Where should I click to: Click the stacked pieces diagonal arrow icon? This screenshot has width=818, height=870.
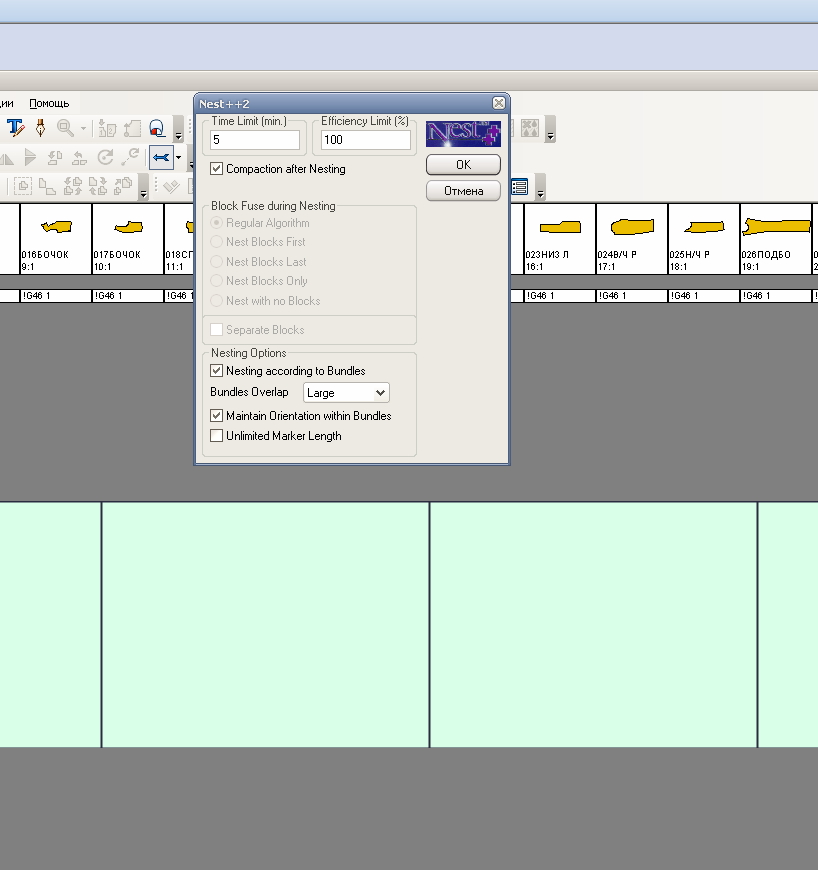point(123,186)
